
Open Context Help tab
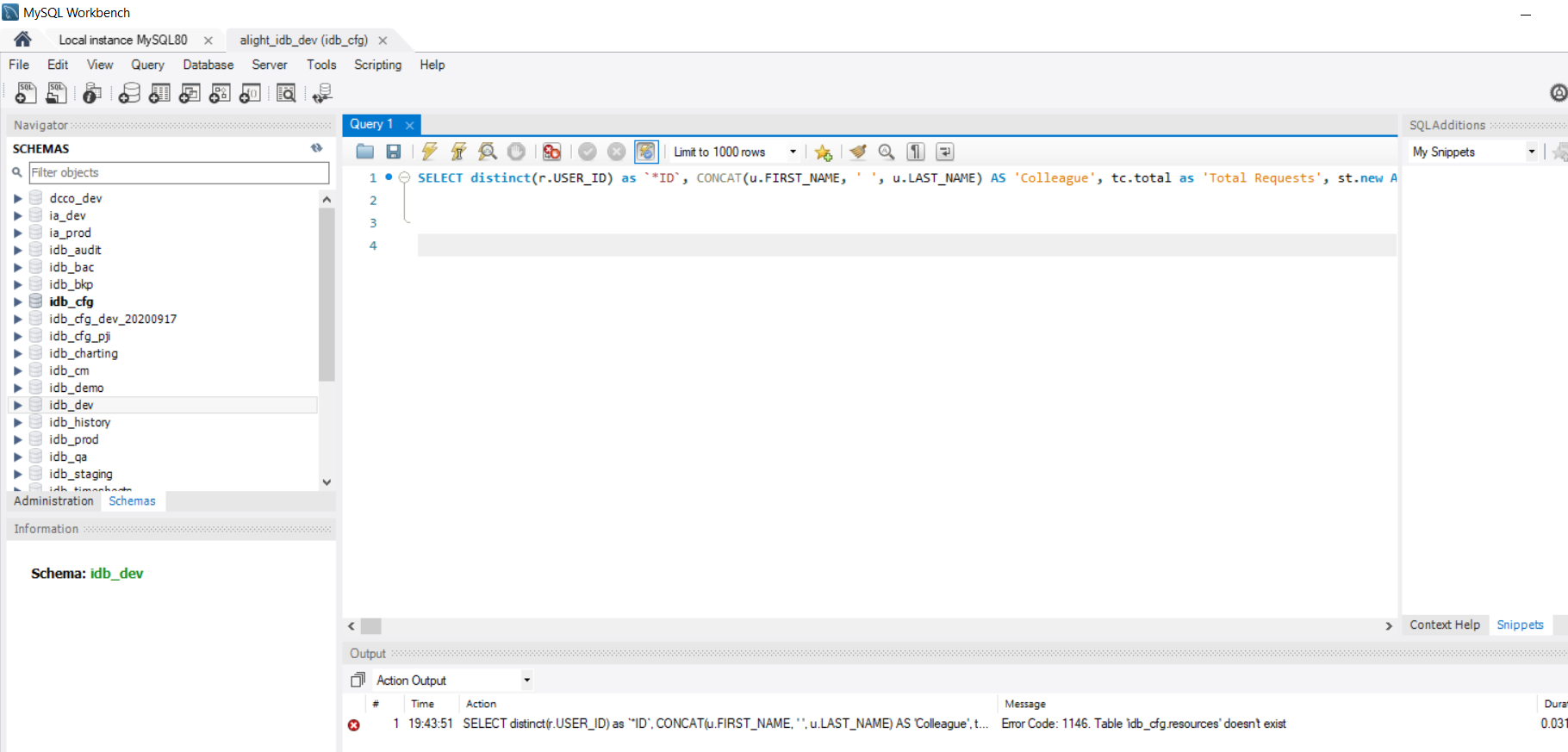coord(1445,625)
